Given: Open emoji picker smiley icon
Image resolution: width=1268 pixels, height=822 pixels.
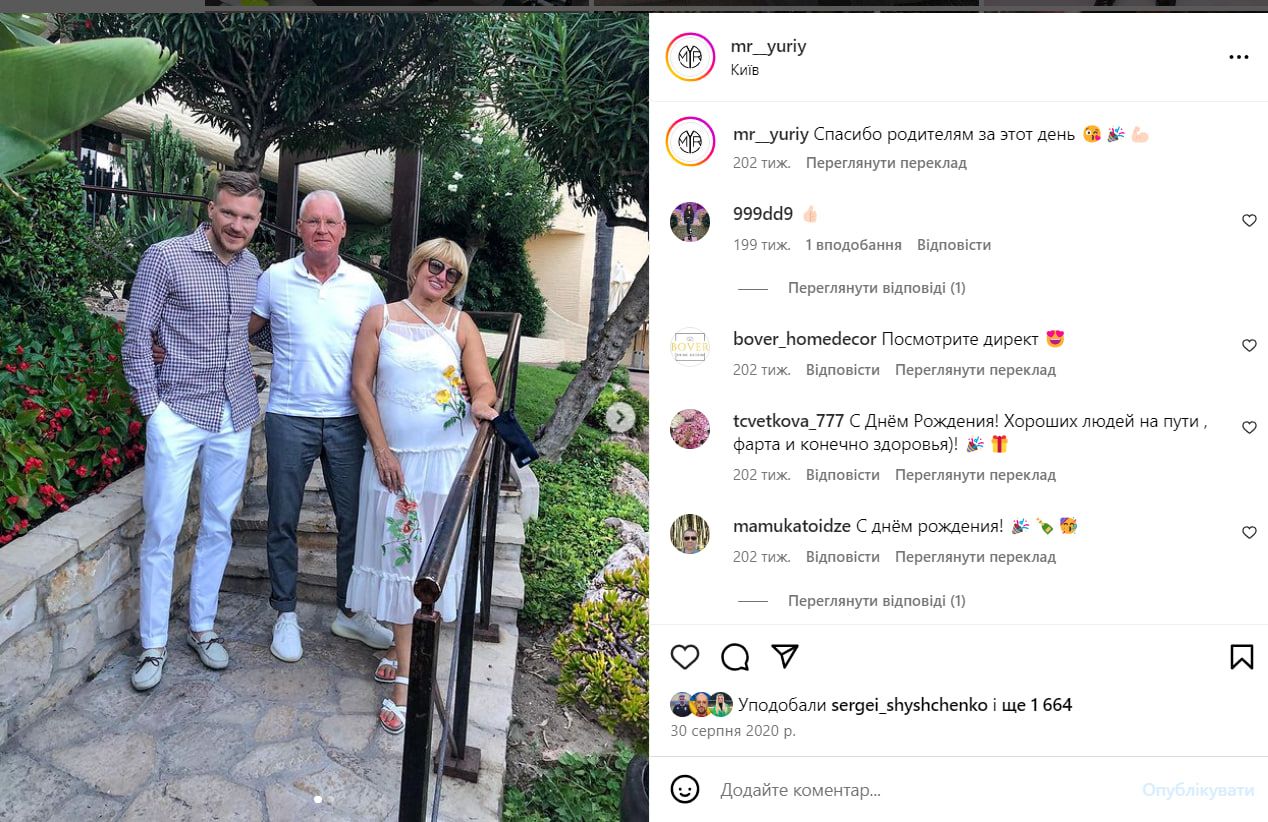Looking at the screenshot, I should [x=685, y=789].
